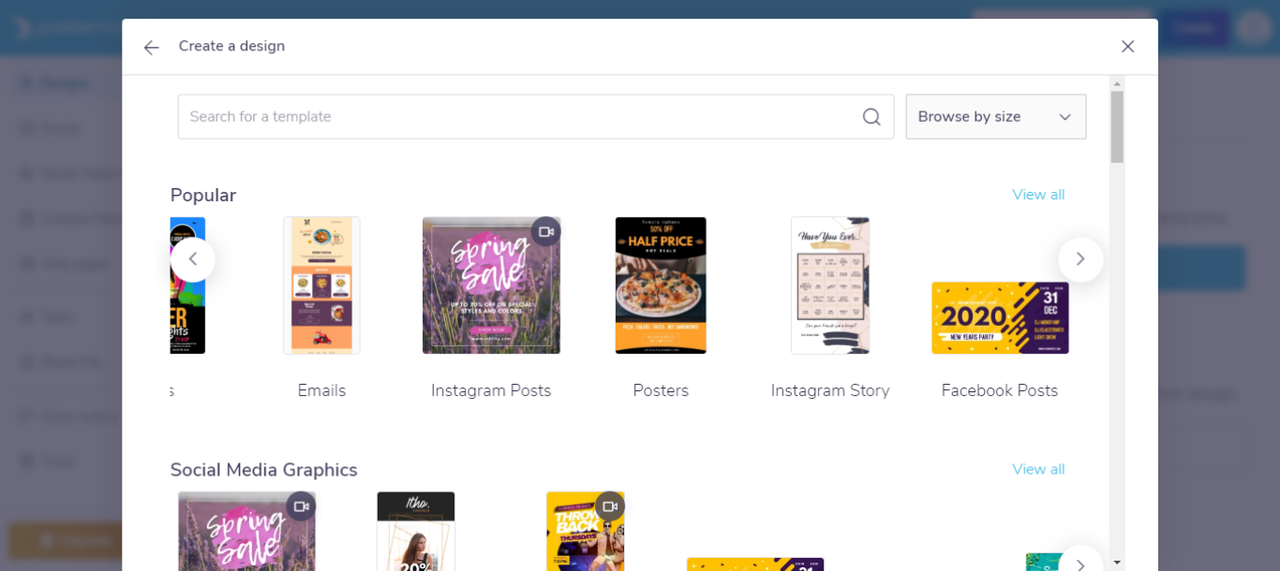
Task: Click the dialog's vertical scrollbar thumb
Action: click(1117, 127)
